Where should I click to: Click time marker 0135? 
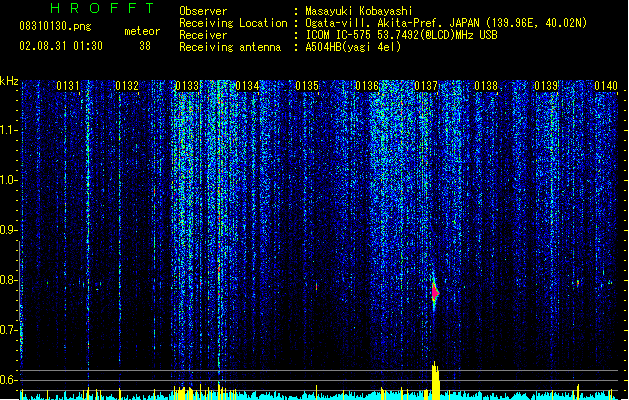(307, 86)
